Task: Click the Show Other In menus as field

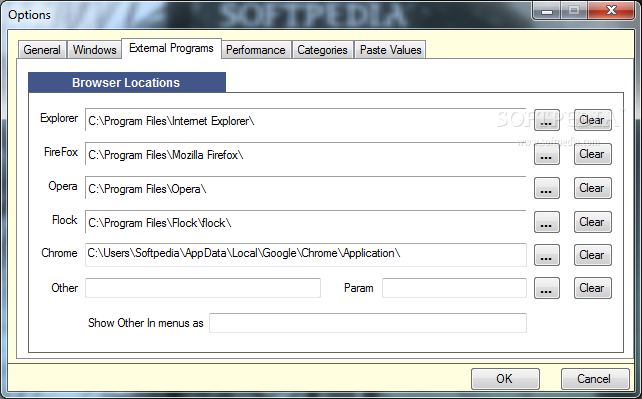Action: coord(368,323)
